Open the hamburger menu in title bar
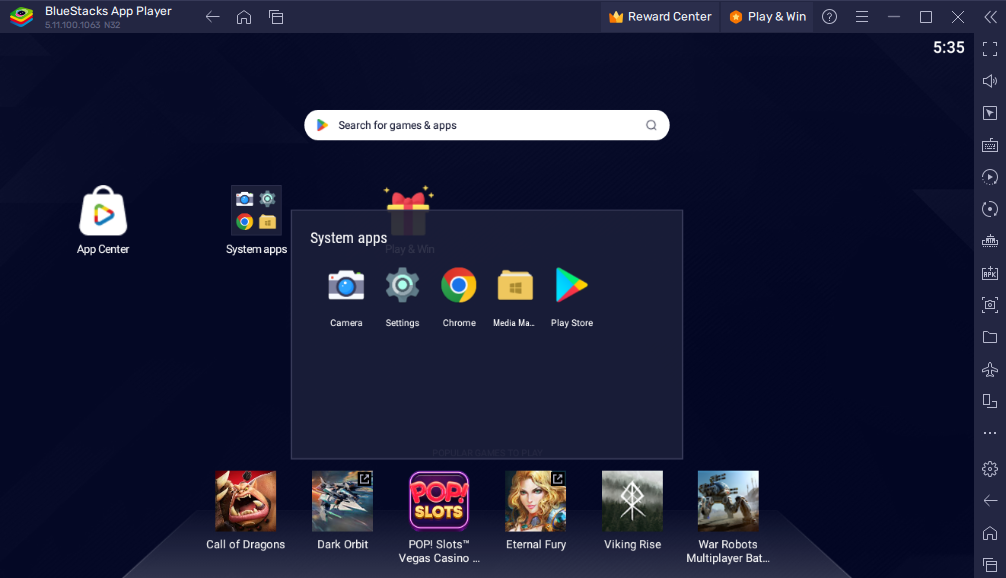The width and height of the screenshot is (1006, 578). (x=862, y=17)
